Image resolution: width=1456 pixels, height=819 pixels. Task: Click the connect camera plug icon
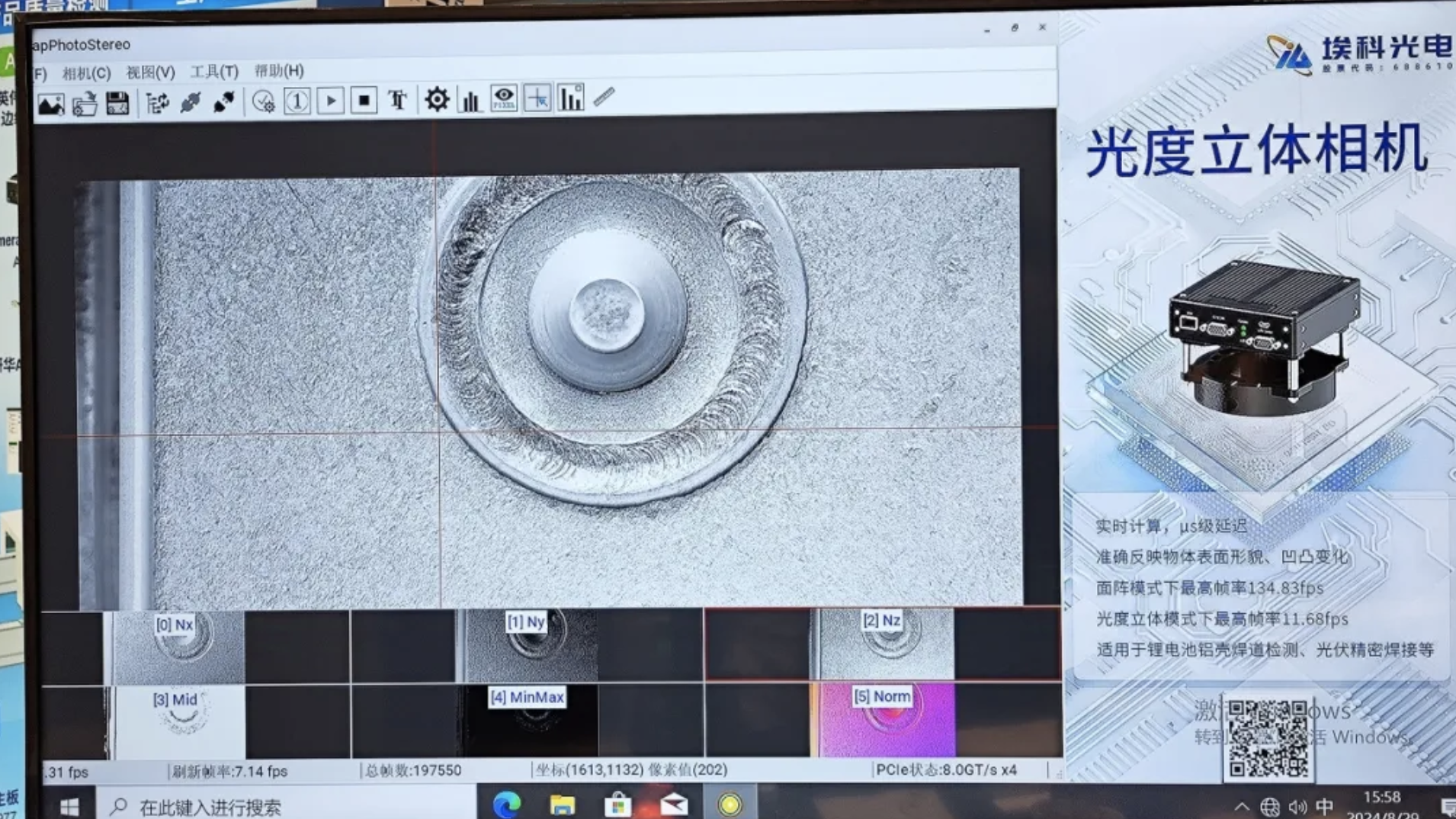point(190,102)
